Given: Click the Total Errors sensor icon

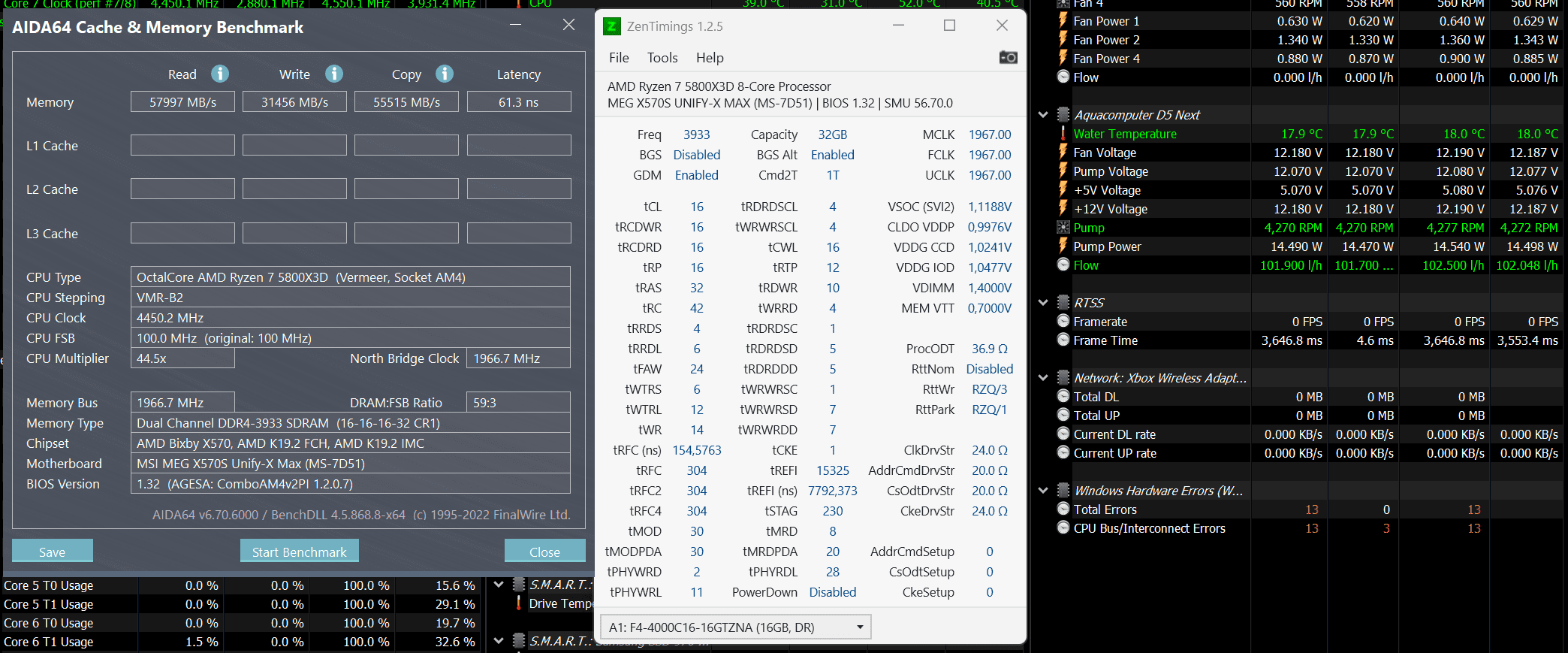Looking at the screenshot, I should tap(1063, 509).
